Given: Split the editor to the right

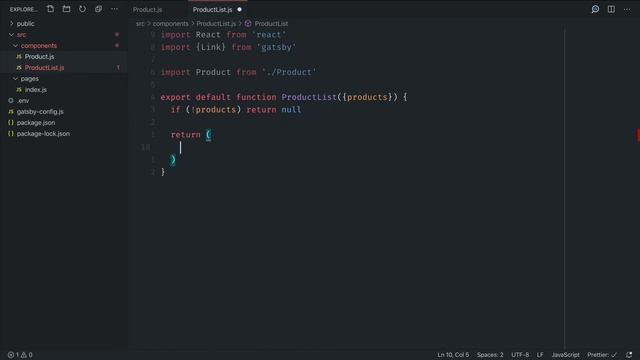Looking at the screenshot, I should point(611,9).
